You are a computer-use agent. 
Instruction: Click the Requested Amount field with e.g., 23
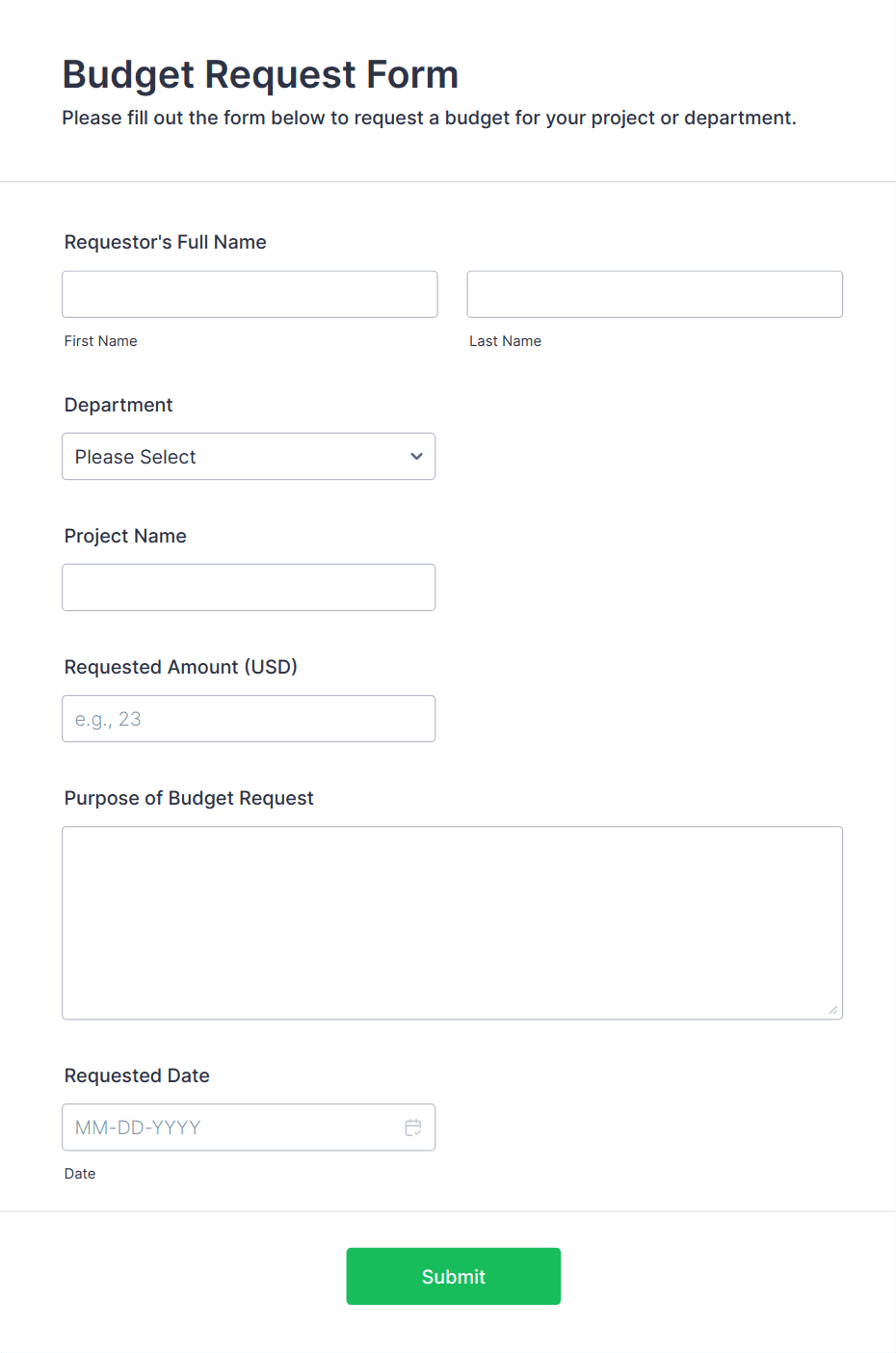(x=249, y=719)
